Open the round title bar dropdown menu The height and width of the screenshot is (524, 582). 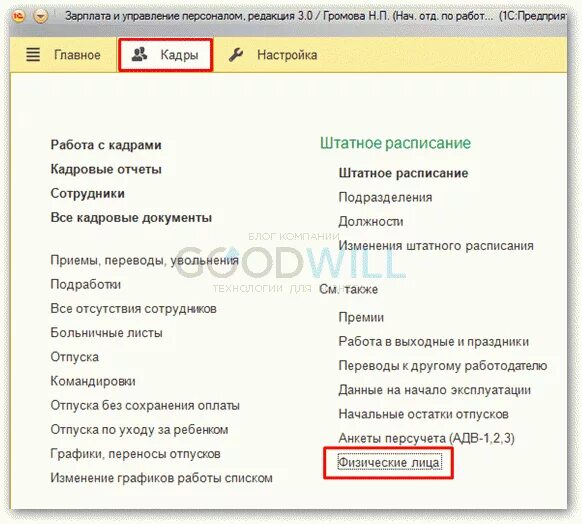(41, 16)
